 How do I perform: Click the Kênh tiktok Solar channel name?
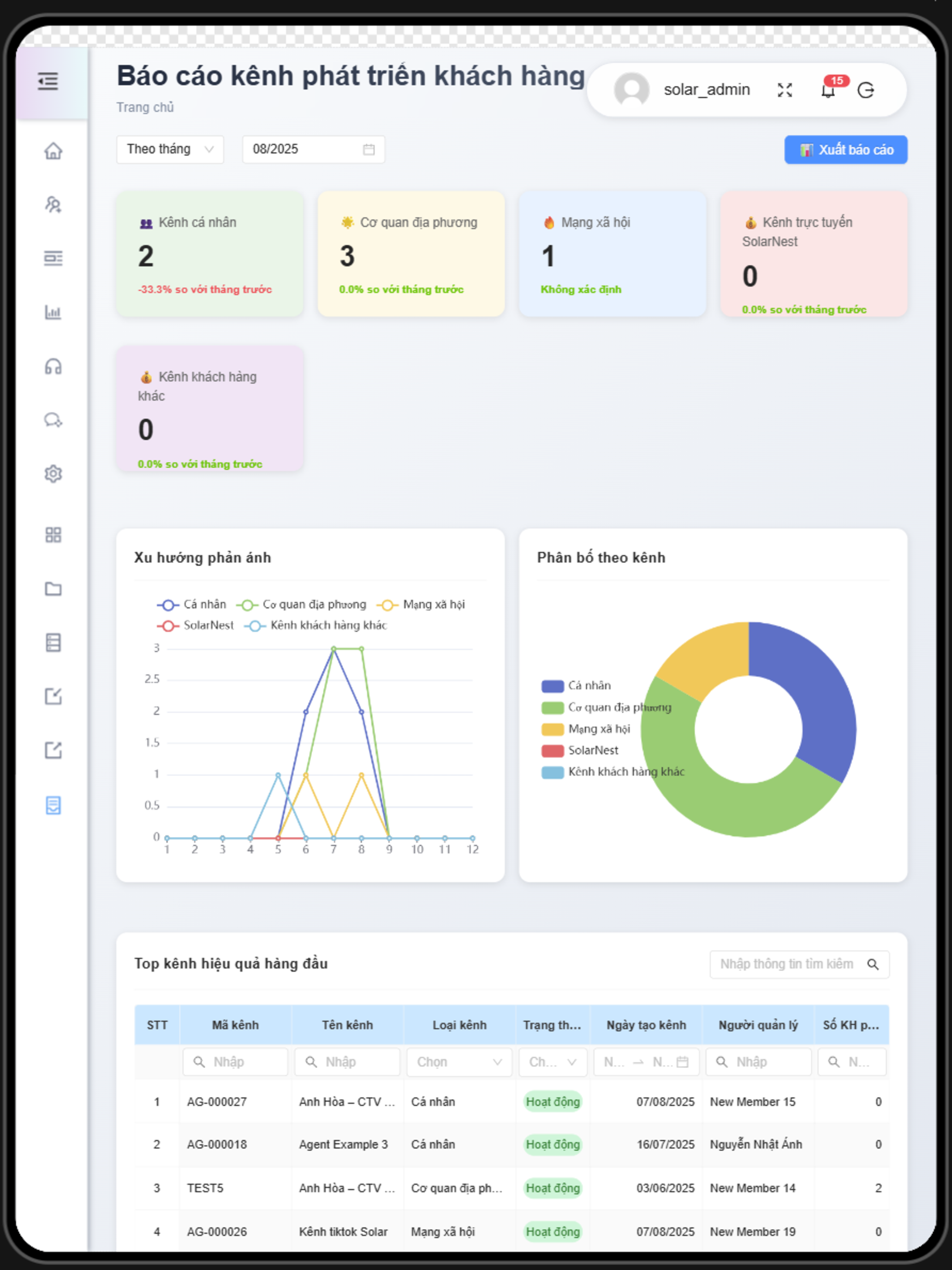343,1232
